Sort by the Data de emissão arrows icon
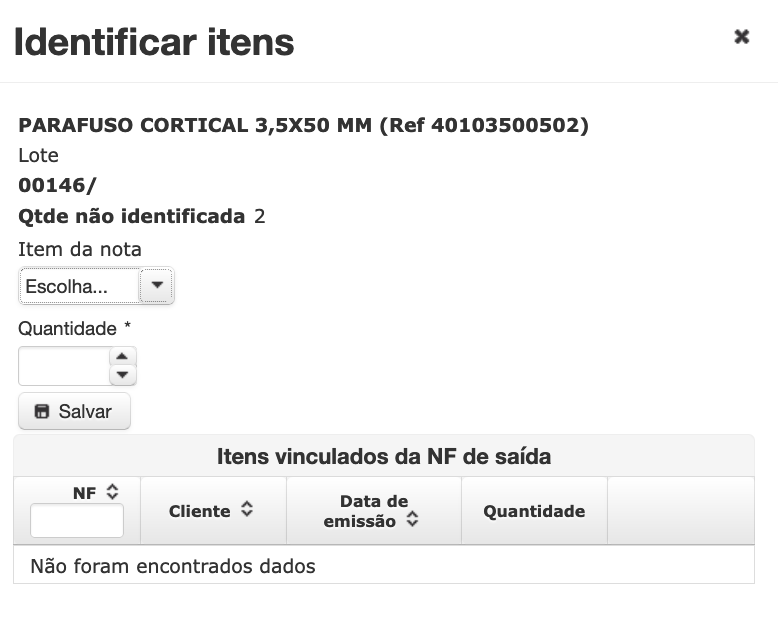 point(412,519)
